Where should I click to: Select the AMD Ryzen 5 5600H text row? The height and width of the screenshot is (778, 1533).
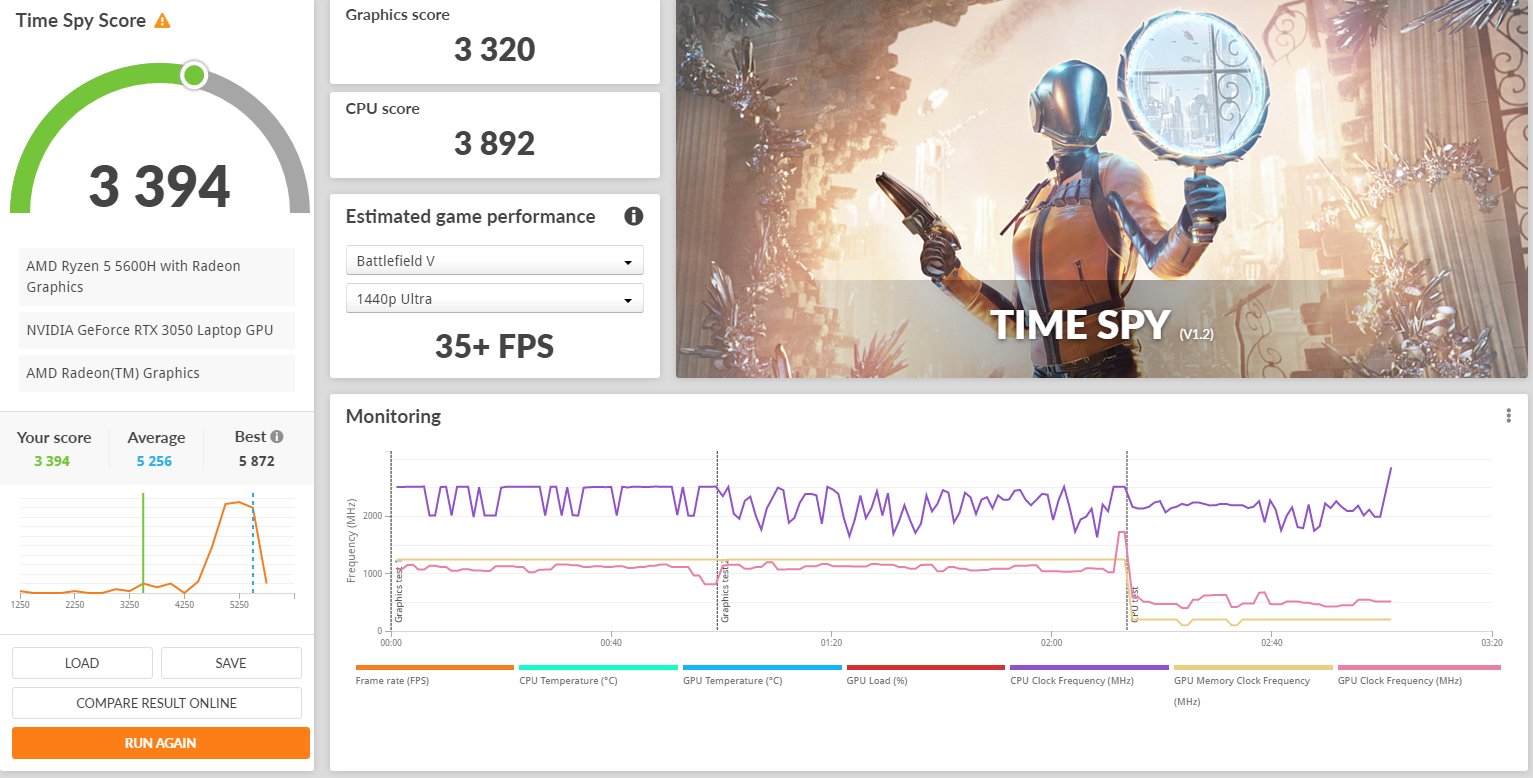point(157,277)
